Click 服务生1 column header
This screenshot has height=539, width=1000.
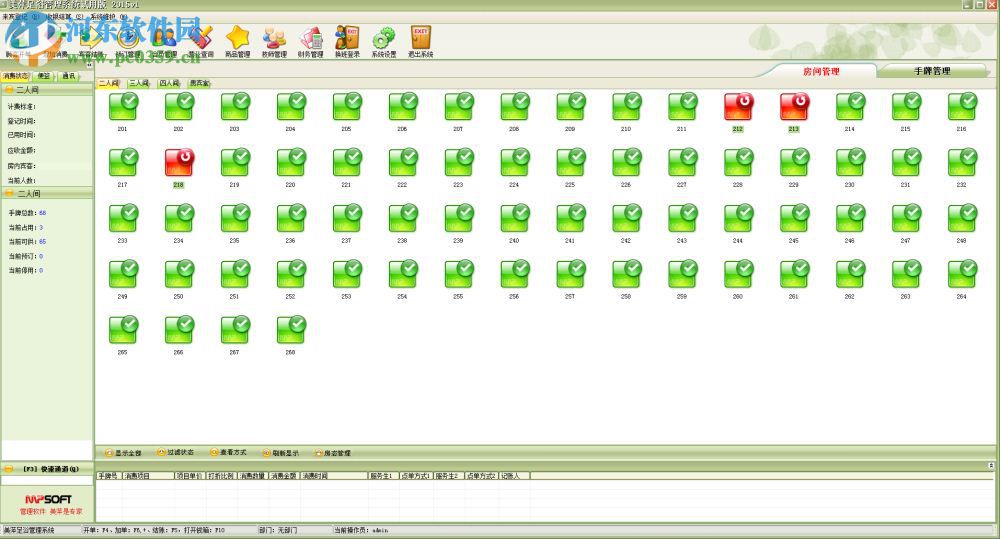pyautogui.click(x=383, y=476)
